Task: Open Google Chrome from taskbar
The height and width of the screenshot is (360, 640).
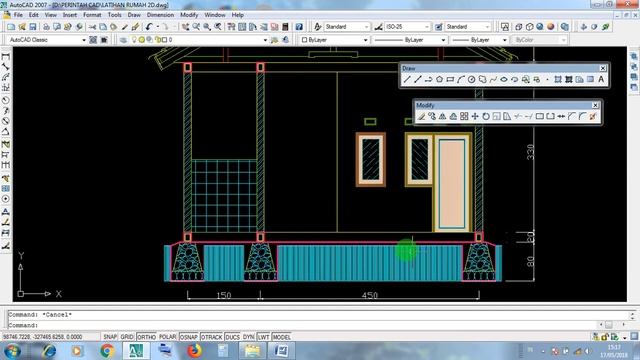Action: pos(107,351)
